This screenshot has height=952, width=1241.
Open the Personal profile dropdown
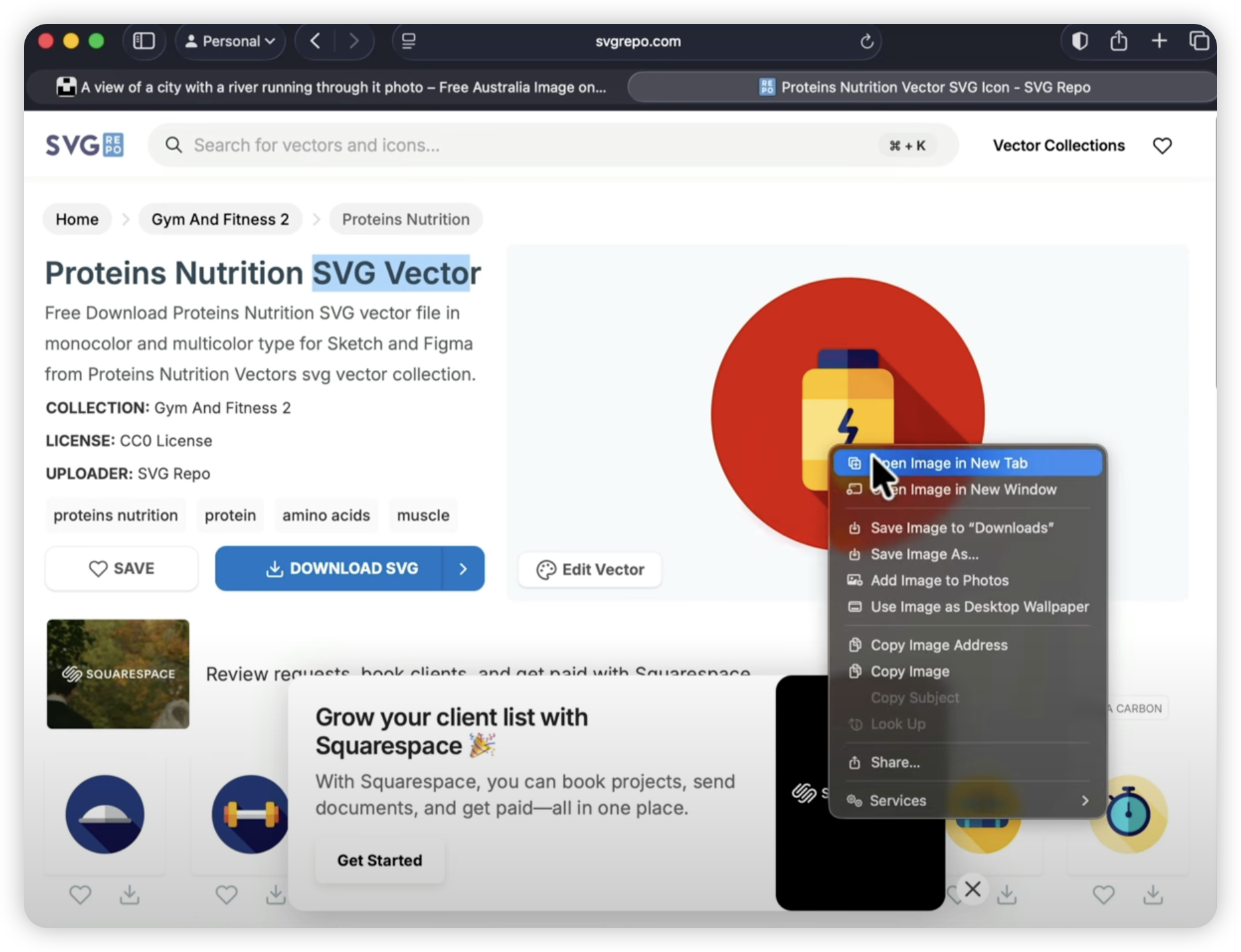230,41
